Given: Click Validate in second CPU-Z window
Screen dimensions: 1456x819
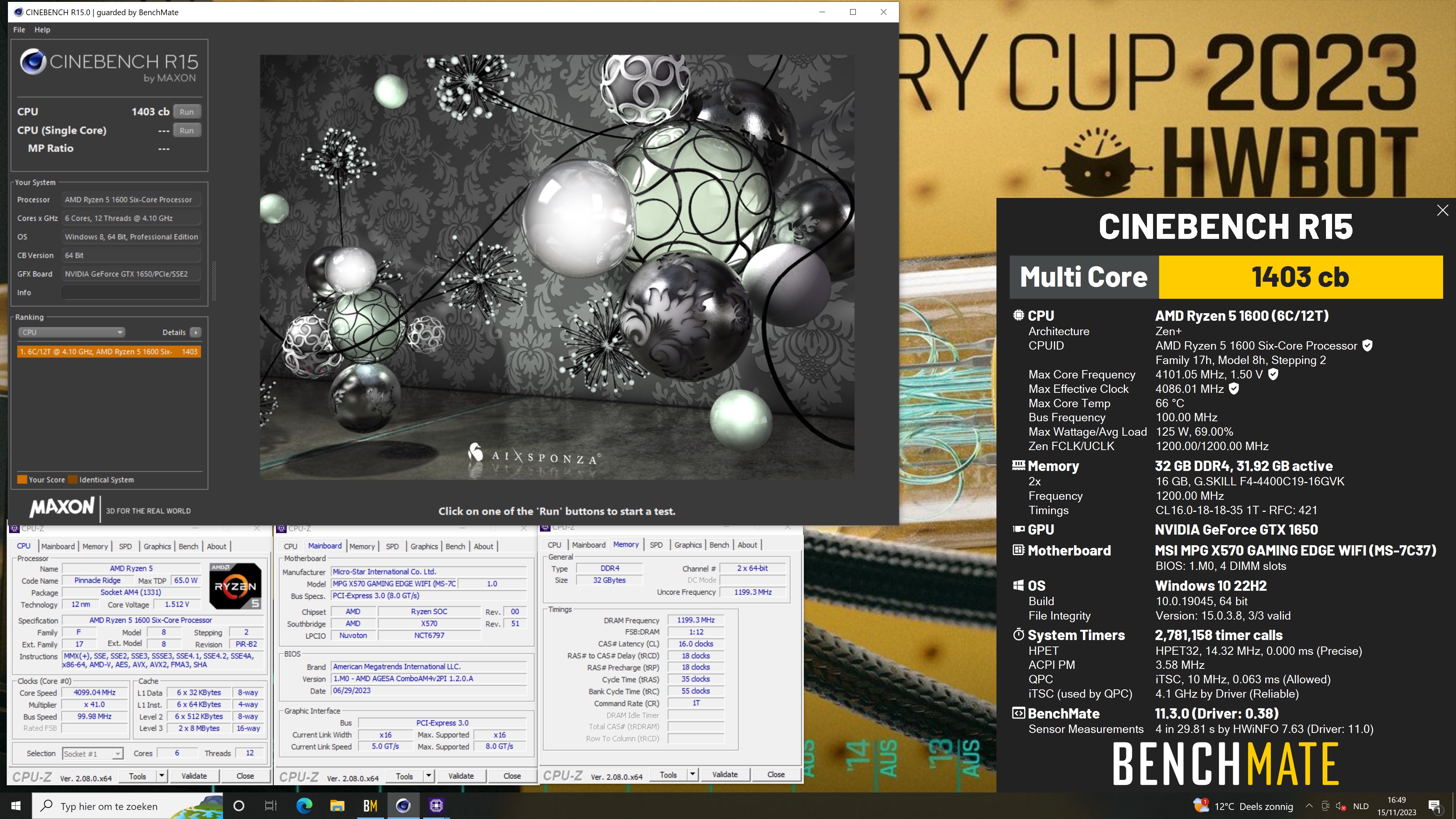Looking at the screenshot, I should tap(461, 776).
